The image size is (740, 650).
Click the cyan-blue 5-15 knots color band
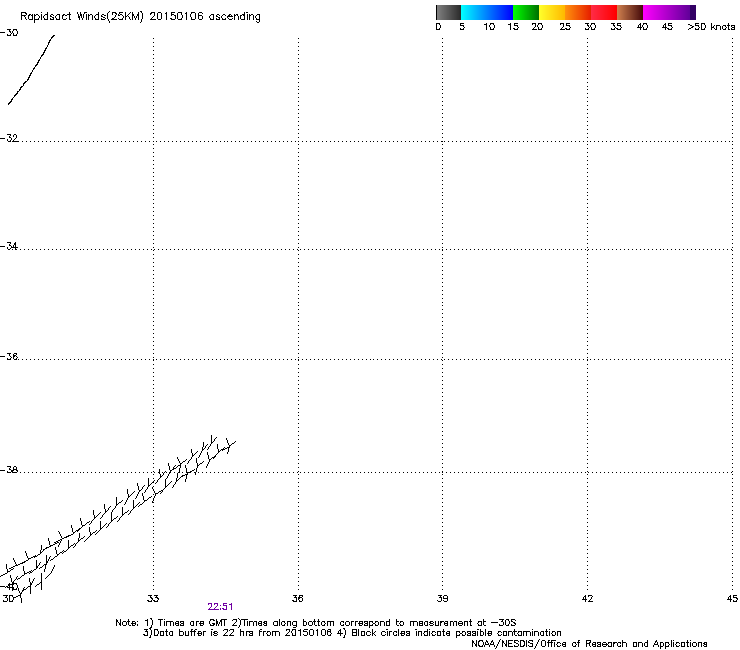[x=487, y=12]
